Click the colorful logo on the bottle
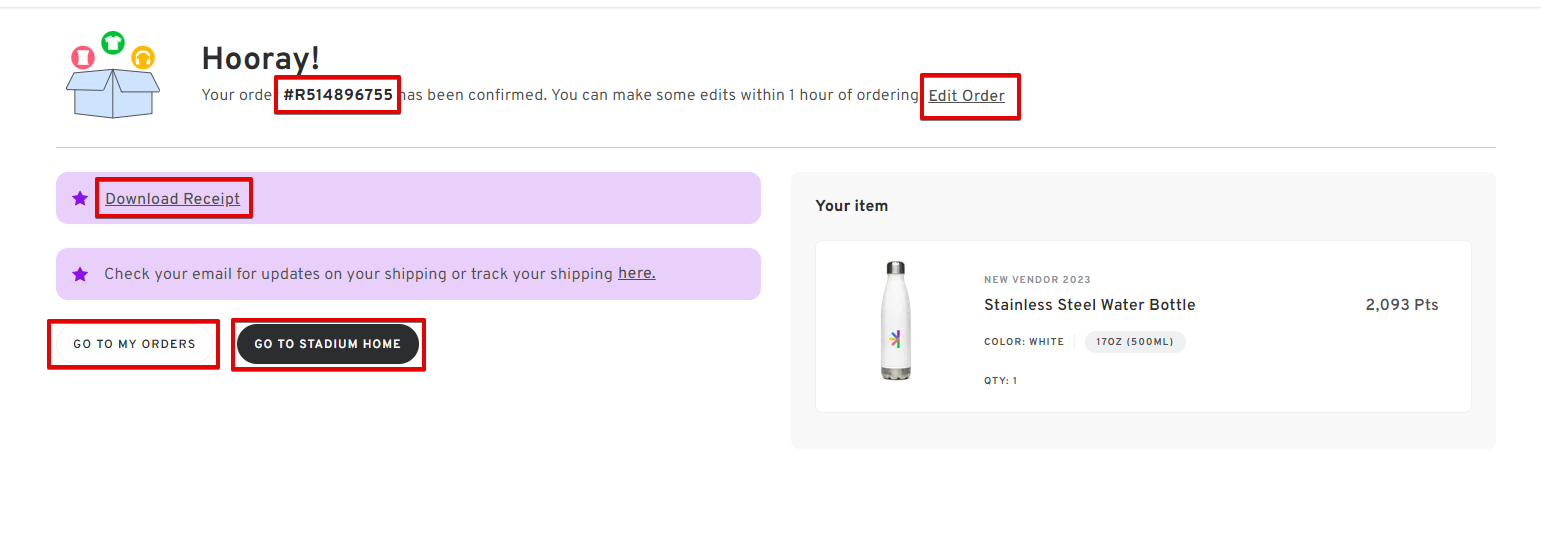 895,338
